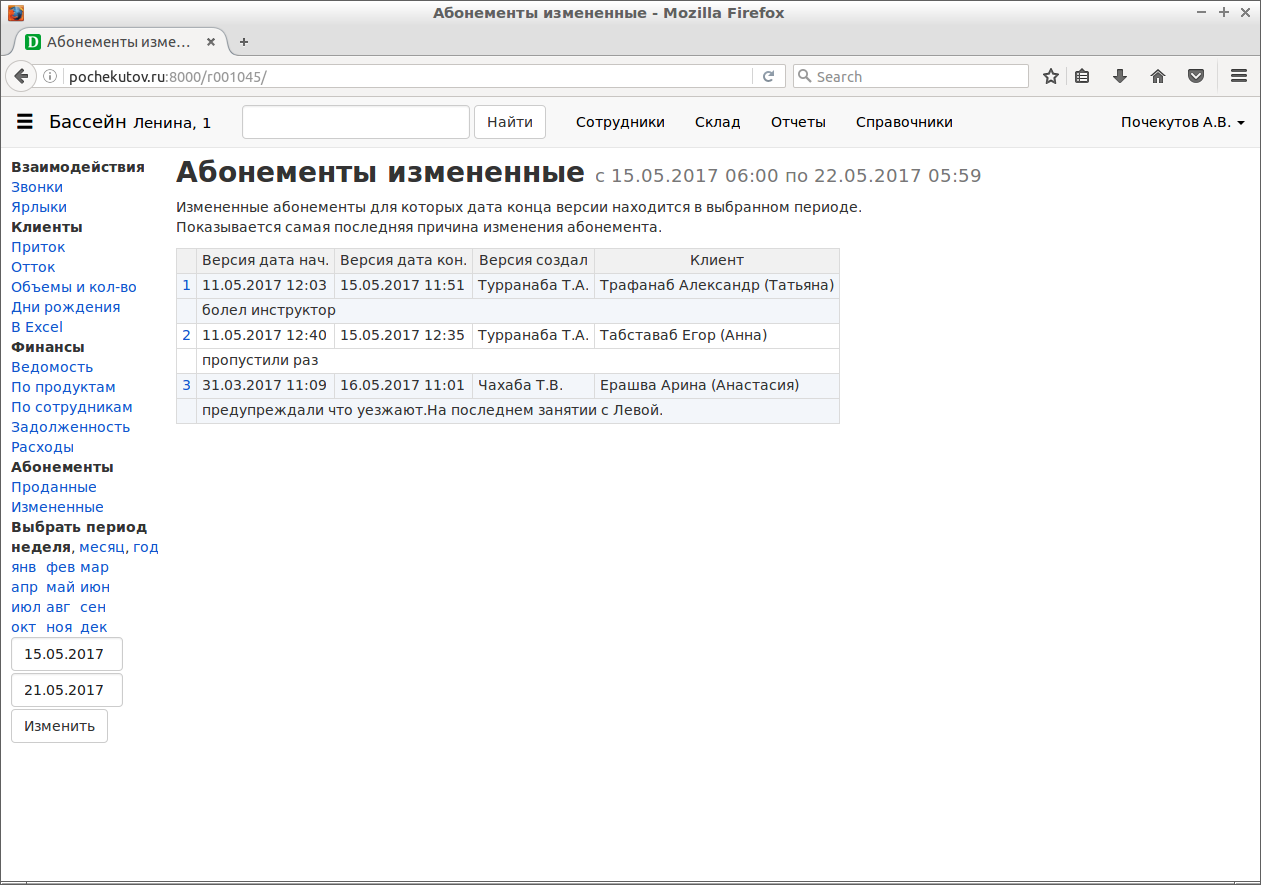Open the Справочники menu

coord(904,122)
